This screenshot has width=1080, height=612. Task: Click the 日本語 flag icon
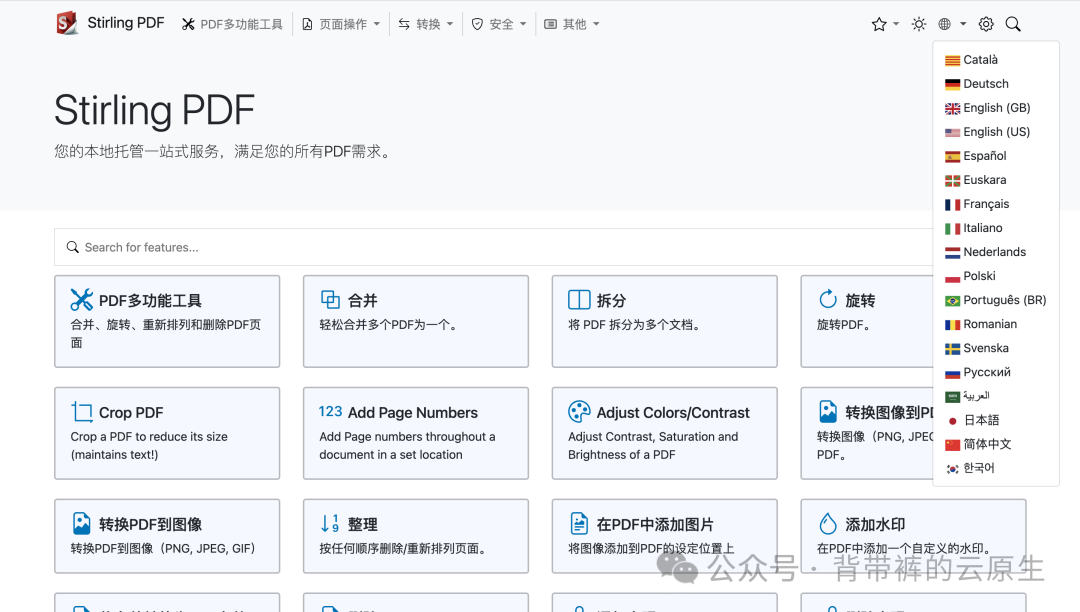point(953,421)
